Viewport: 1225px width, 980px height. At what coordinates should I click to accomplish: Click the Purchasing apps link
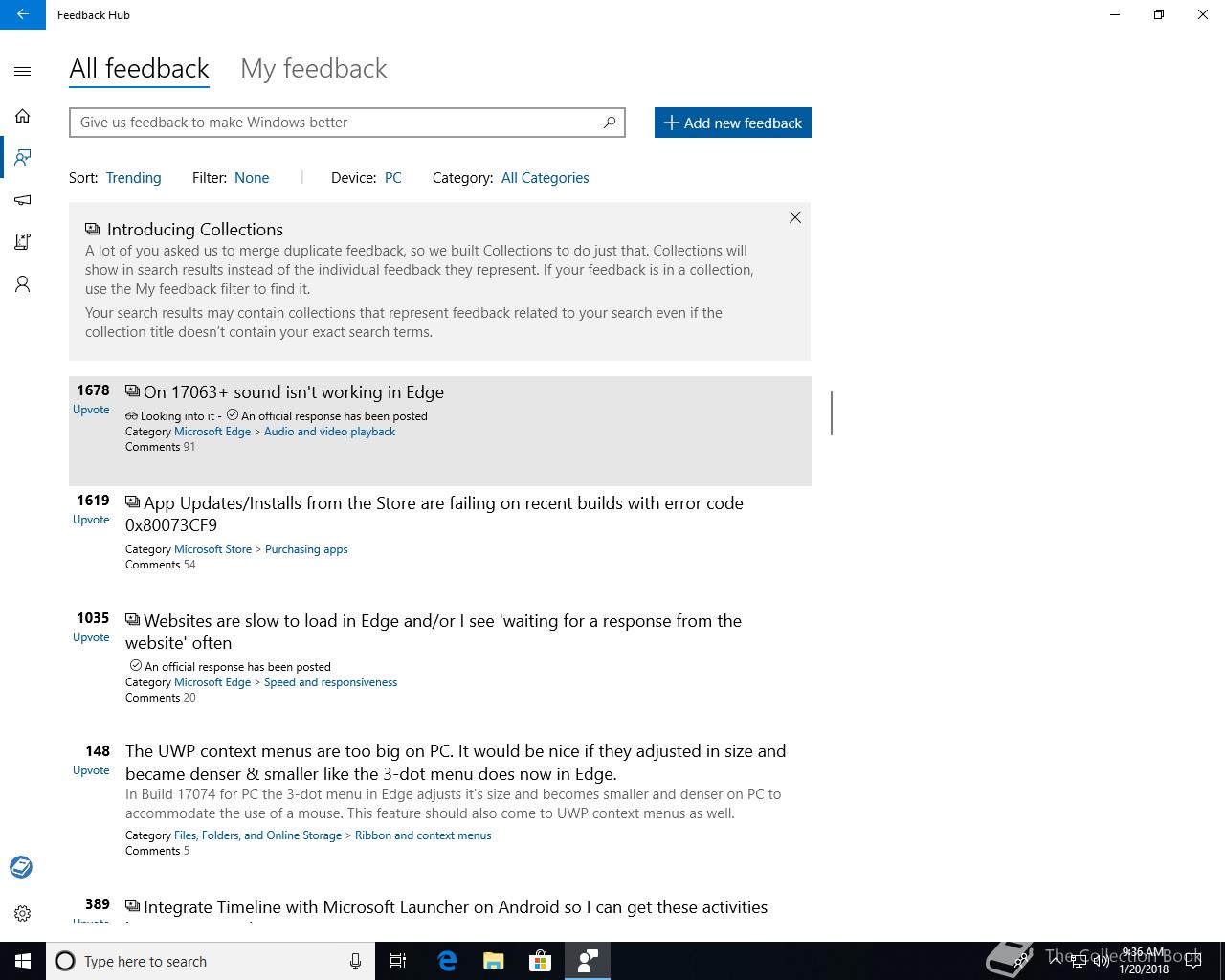[306, 549]
